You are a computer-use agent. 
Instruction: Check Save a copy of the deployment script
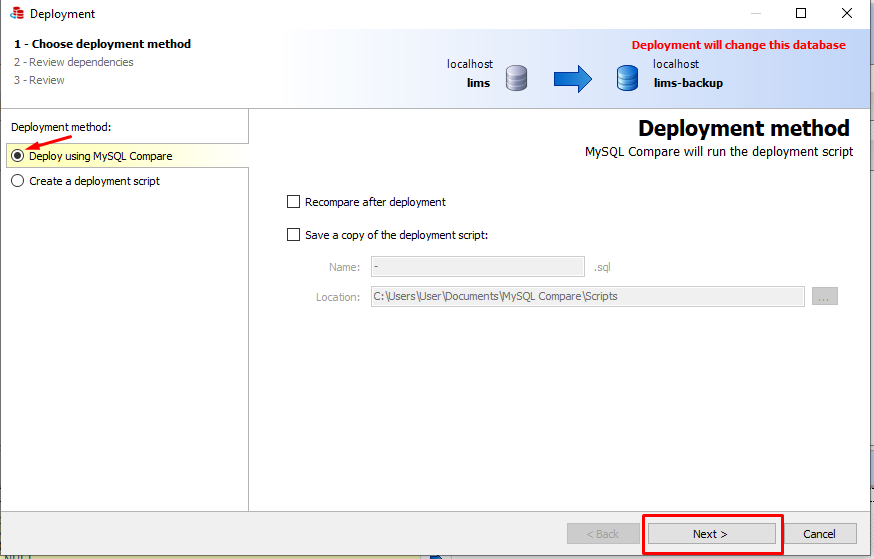(x=294, y=235)
